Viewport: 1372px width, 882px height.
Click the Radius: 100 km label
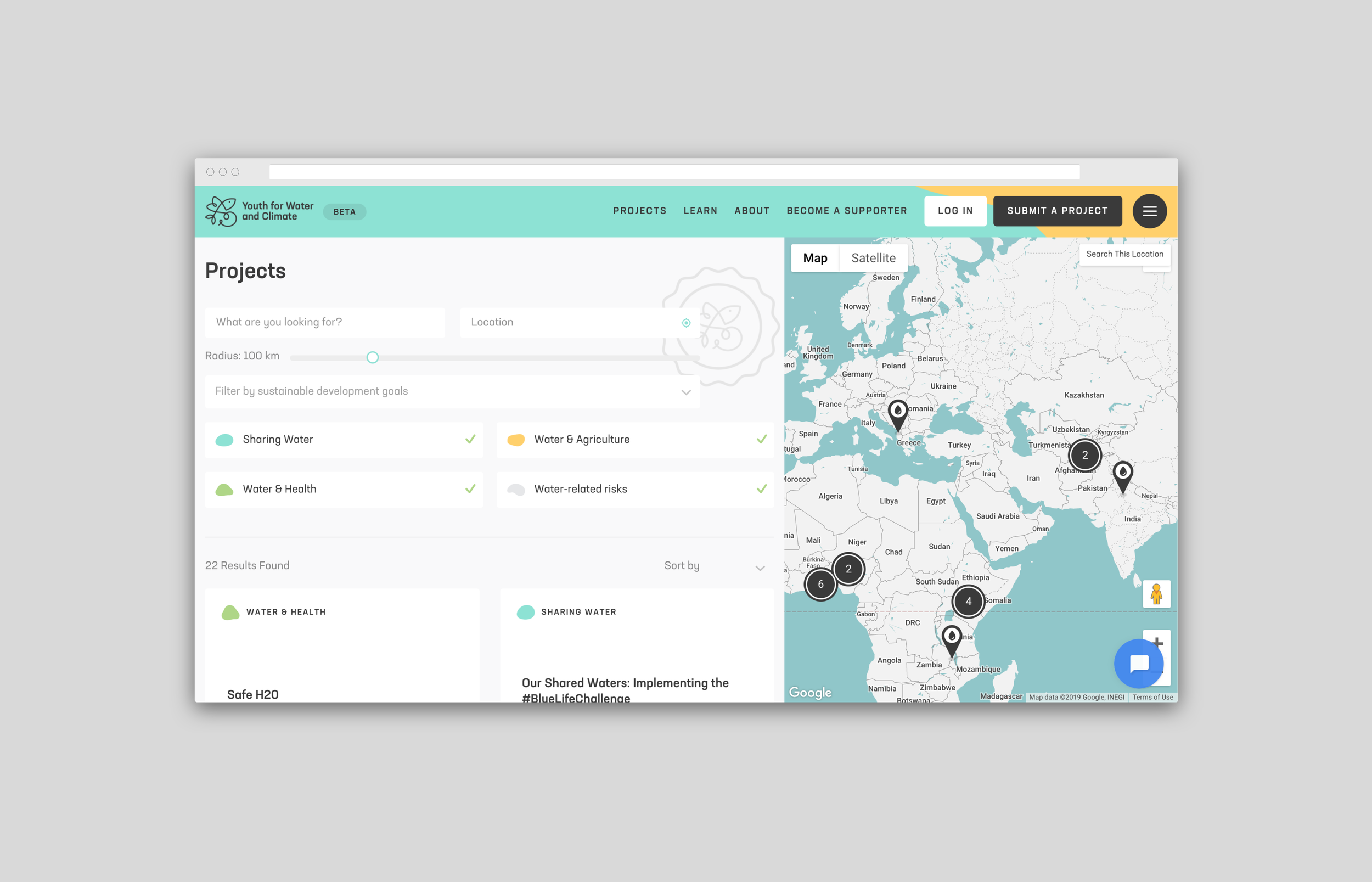click(x=242, y=356)
